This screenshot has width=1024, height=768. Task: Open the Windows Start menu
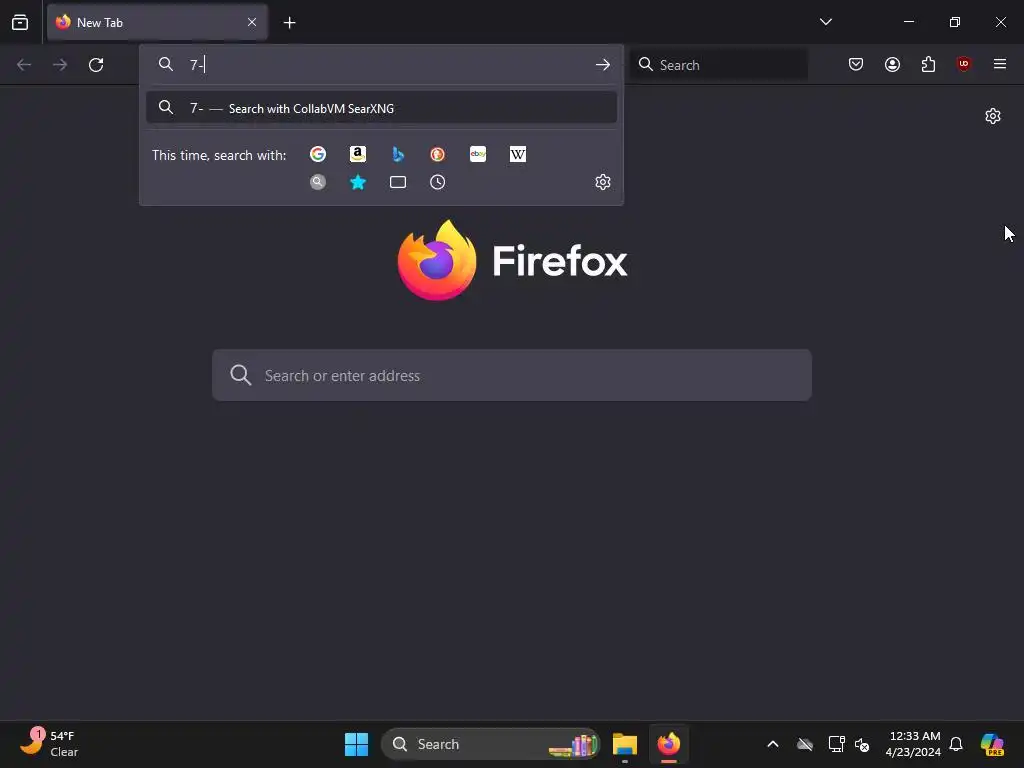pyautogui.click(x=357, y=744)
